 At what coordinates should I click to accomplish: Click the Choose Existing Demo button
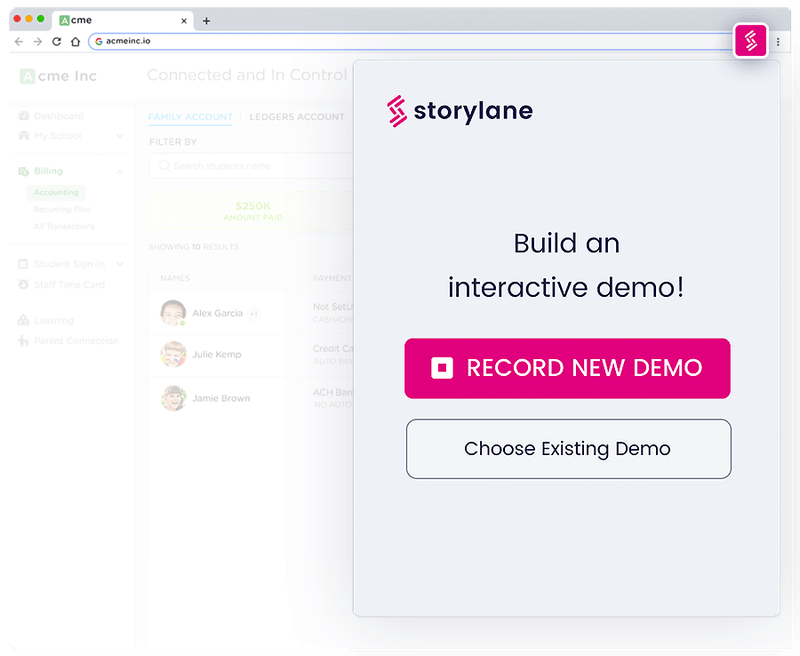(x=567, y=448)
